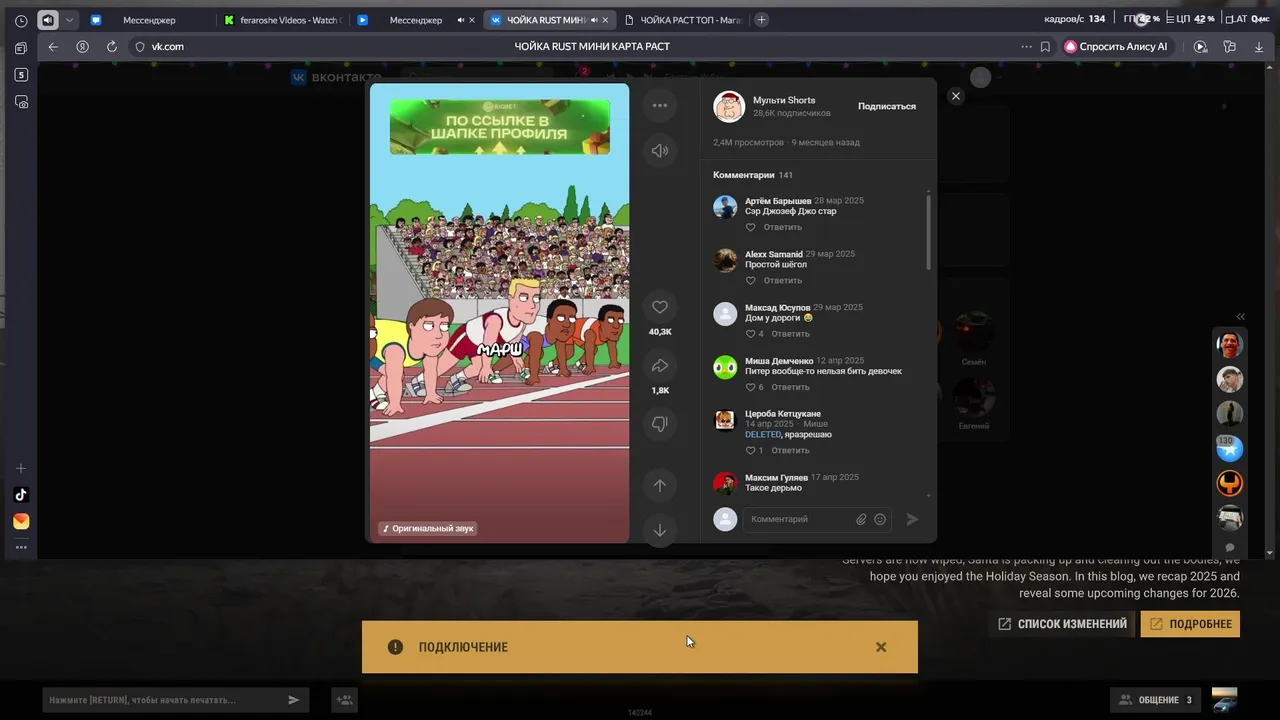Send chat message arrow in Rust
Viewport: 1280px width, 720px height.
pos(294,700)
